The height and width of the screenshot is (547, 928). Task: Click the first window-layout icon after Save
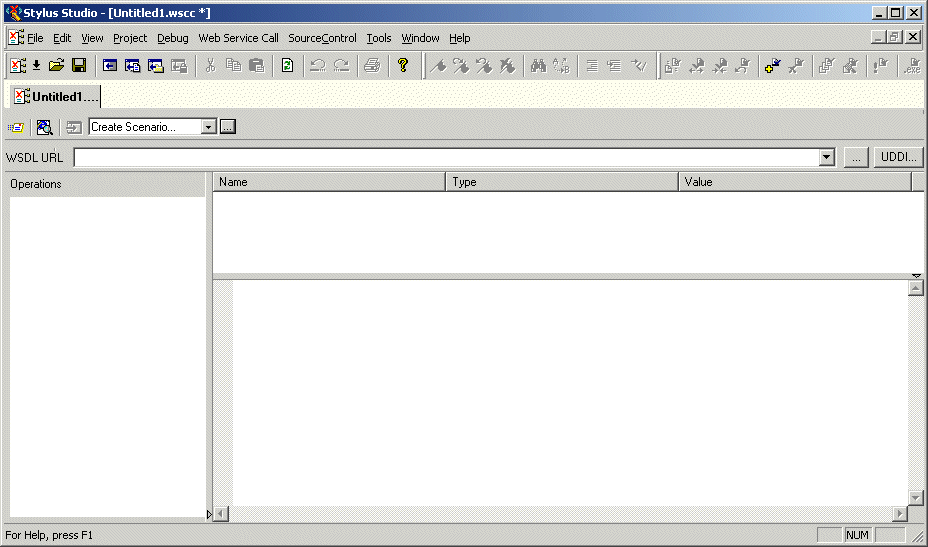(x=109, y=66)
